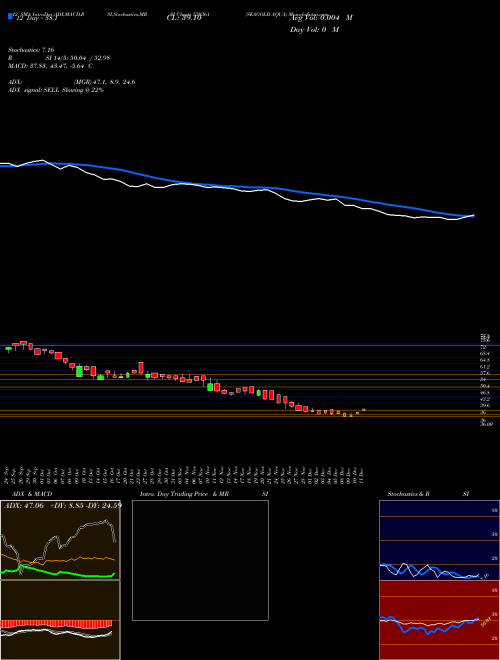Click the red RSI chart panel
The height and width of the screenshot is (660, 500).
point(439,620)
